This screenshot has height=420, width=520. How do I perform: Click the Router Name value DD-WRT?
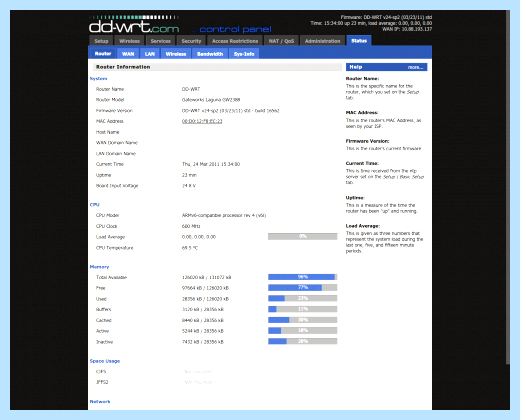click(x=191, y=89)
